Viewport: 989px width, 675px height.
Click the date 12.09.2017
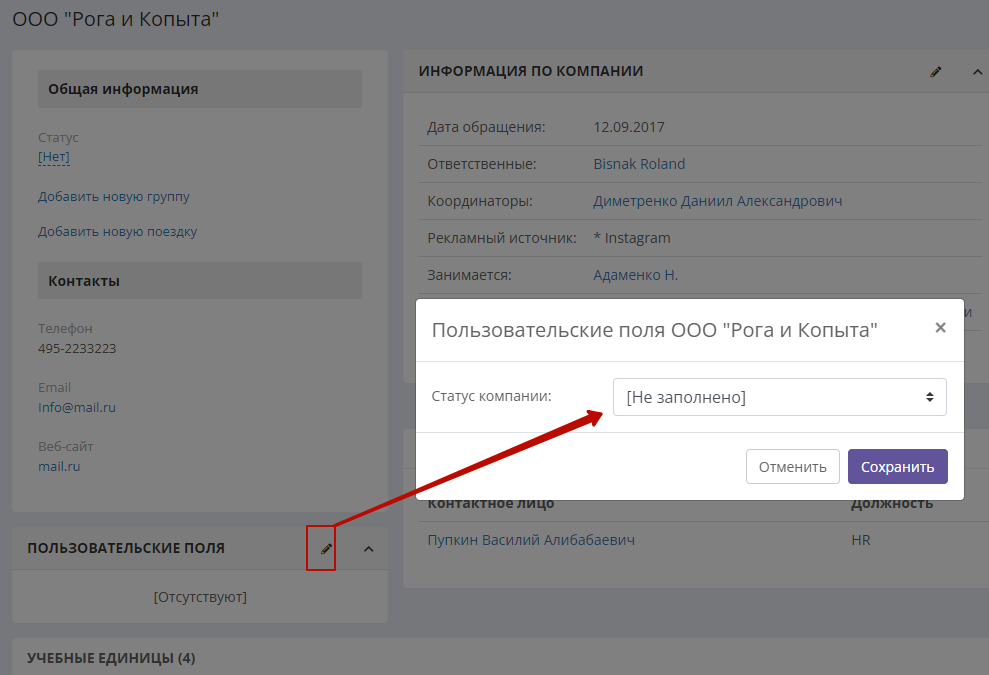[x=629, y=127]
